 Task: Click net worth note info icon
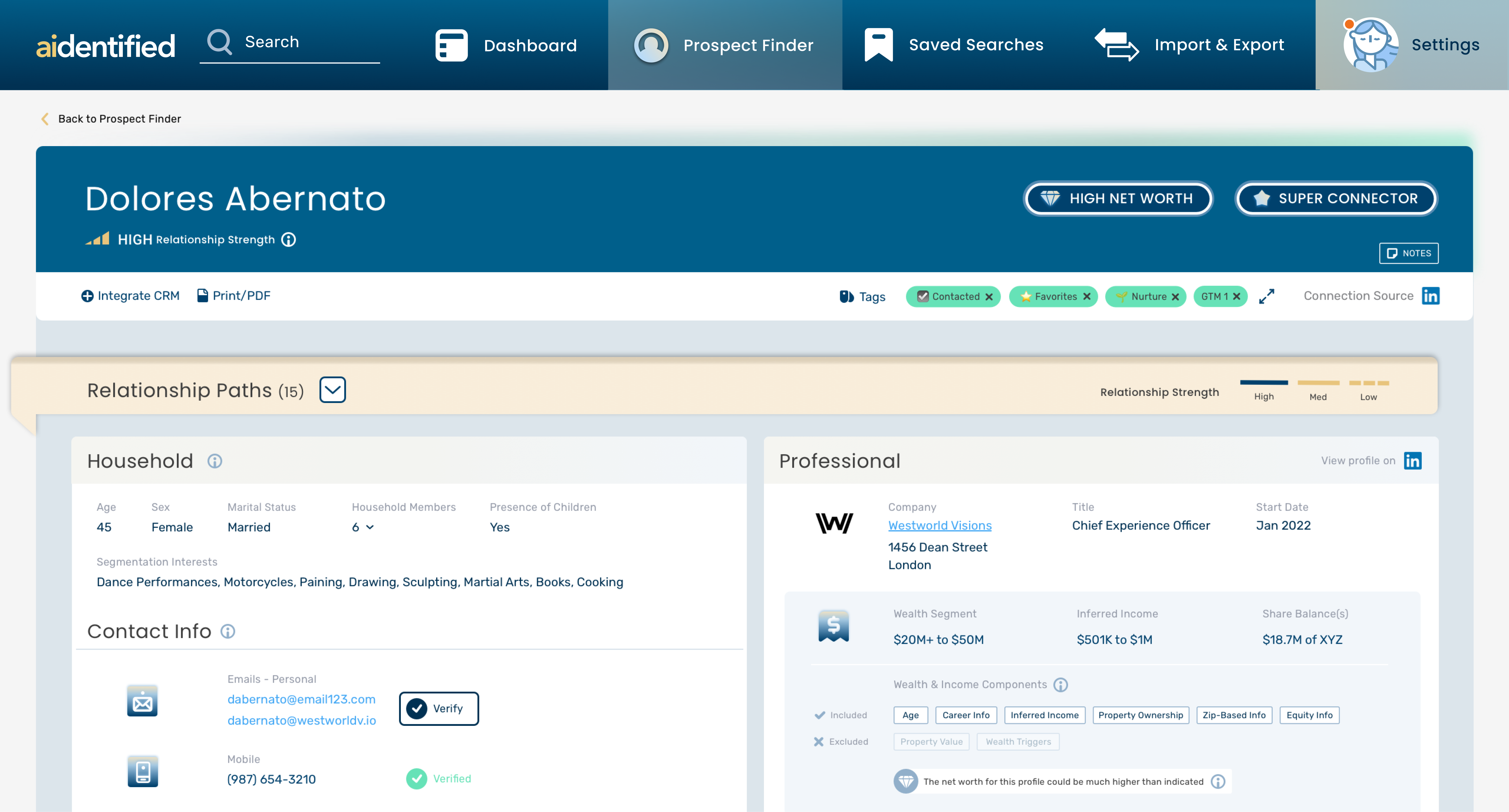pyautogui.click(x=1218, y=782)
